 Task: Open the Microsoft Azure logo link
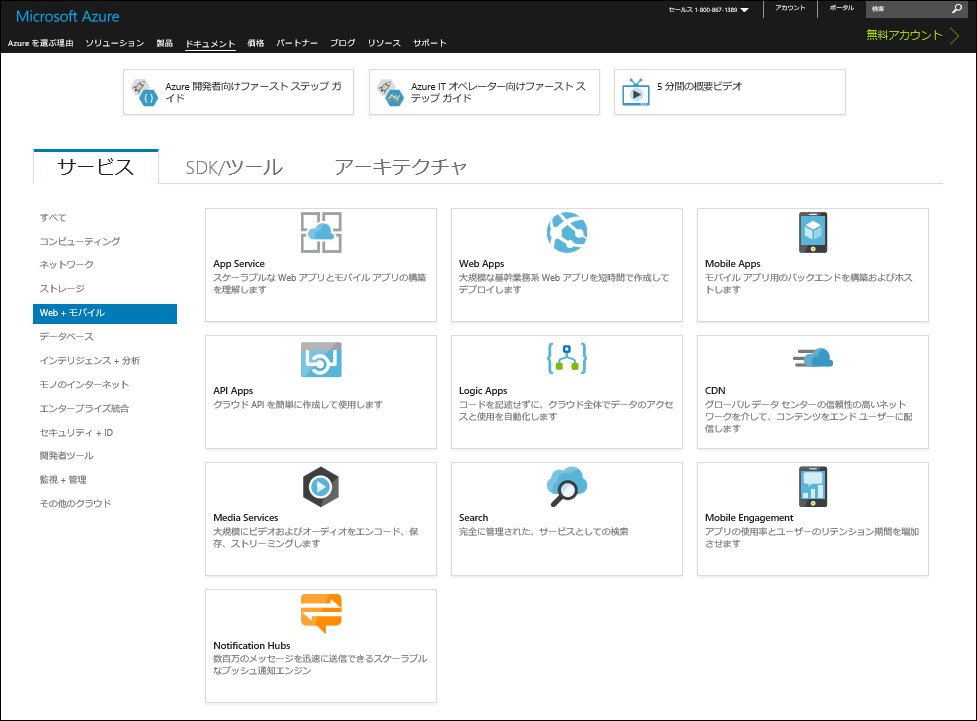click(x=67, y=16)
